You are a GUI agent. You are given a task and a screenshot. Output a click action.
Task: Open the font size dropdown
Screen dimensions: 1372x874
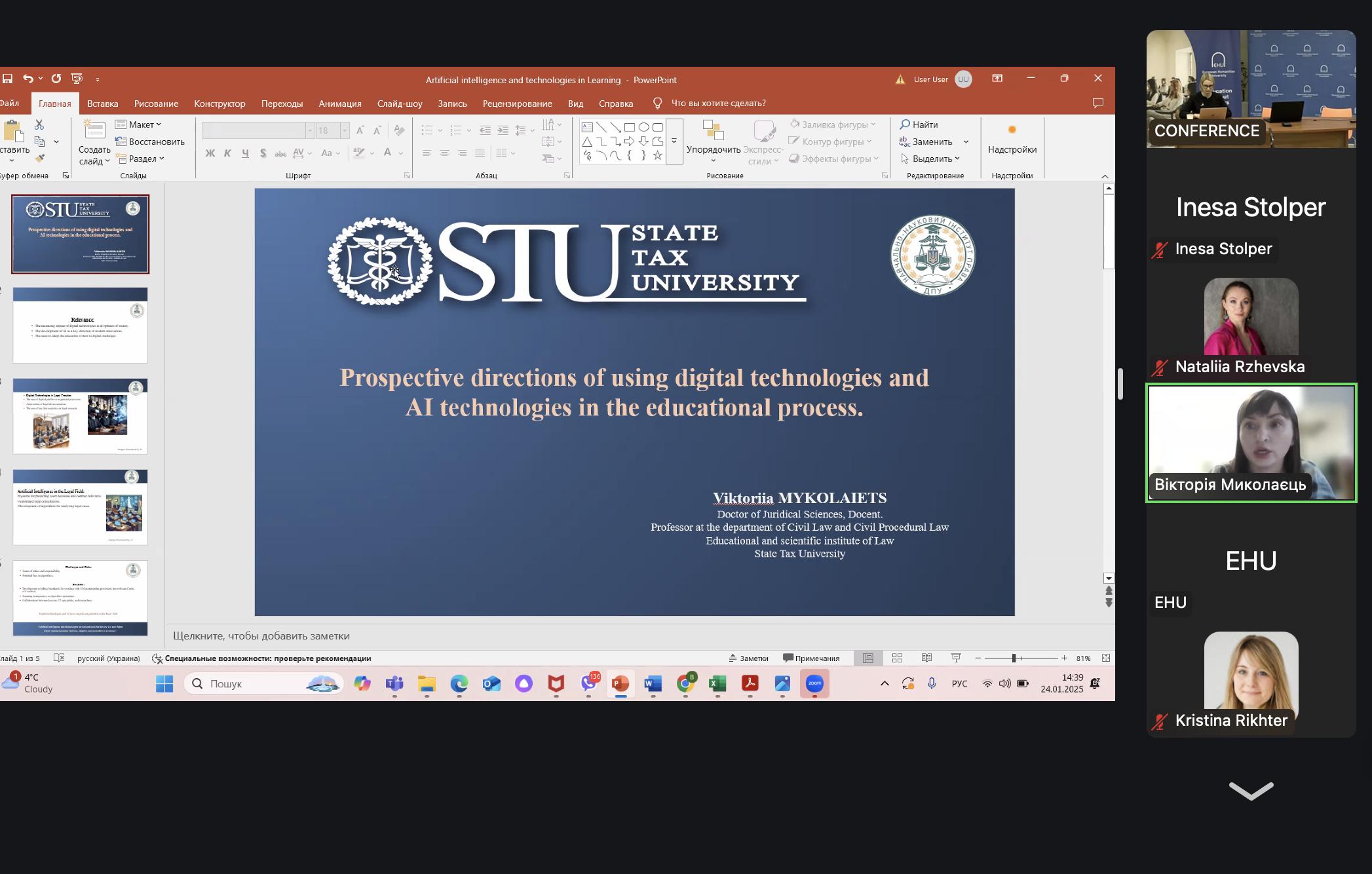[345, 131]
